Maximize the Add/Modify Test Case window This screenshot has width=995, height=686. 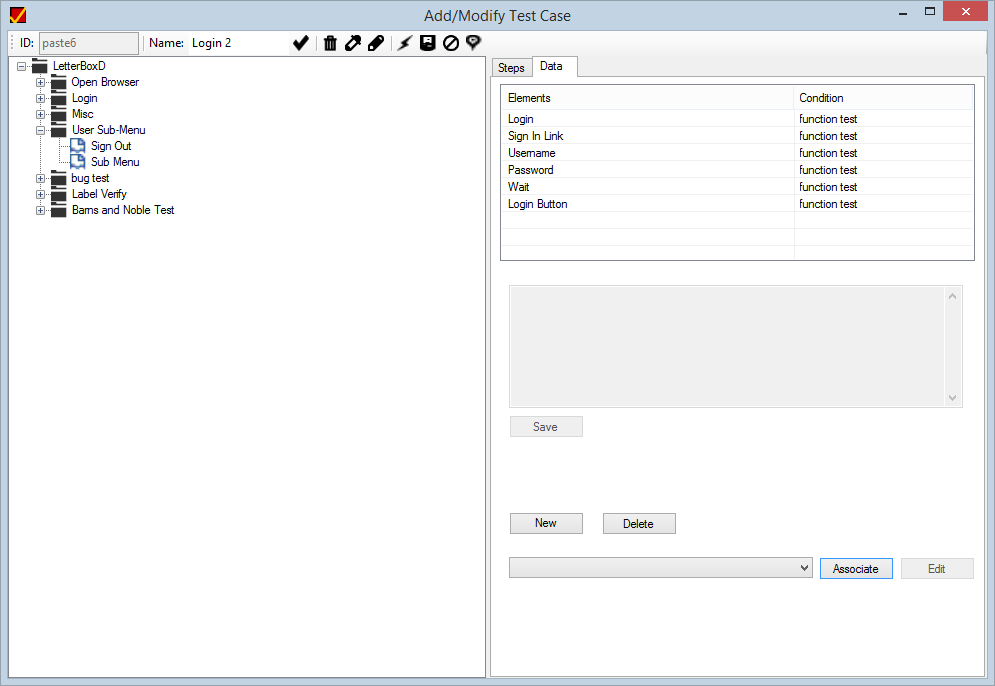930,11
